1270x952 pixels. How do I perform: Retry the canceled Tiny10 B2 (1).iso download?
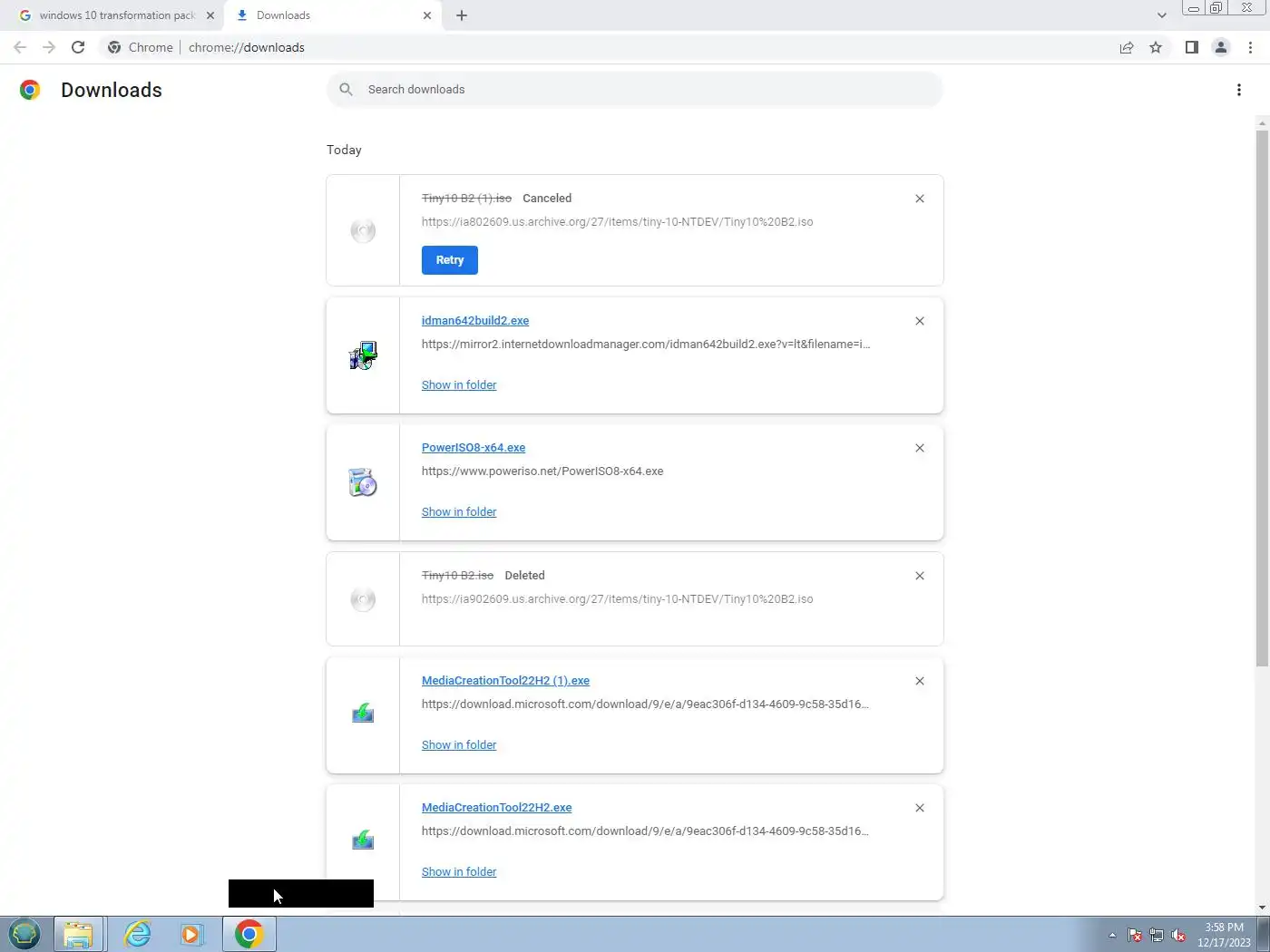click(x=450, y=260)
